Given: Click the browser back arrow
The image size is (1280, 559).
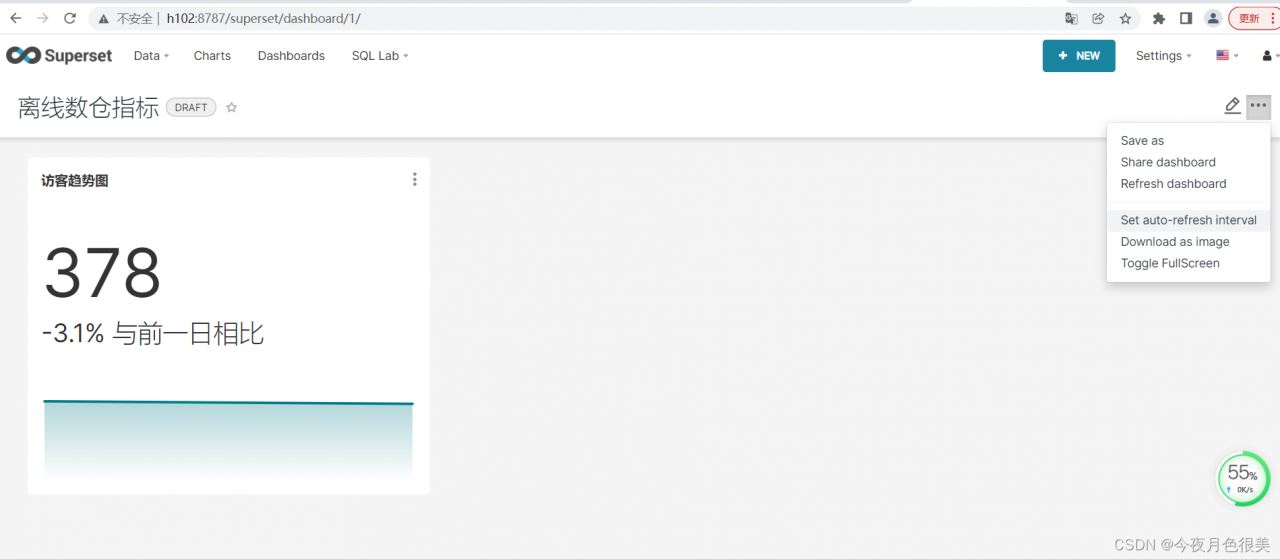Looking at the screenshot, I should [x=16, y=18].
